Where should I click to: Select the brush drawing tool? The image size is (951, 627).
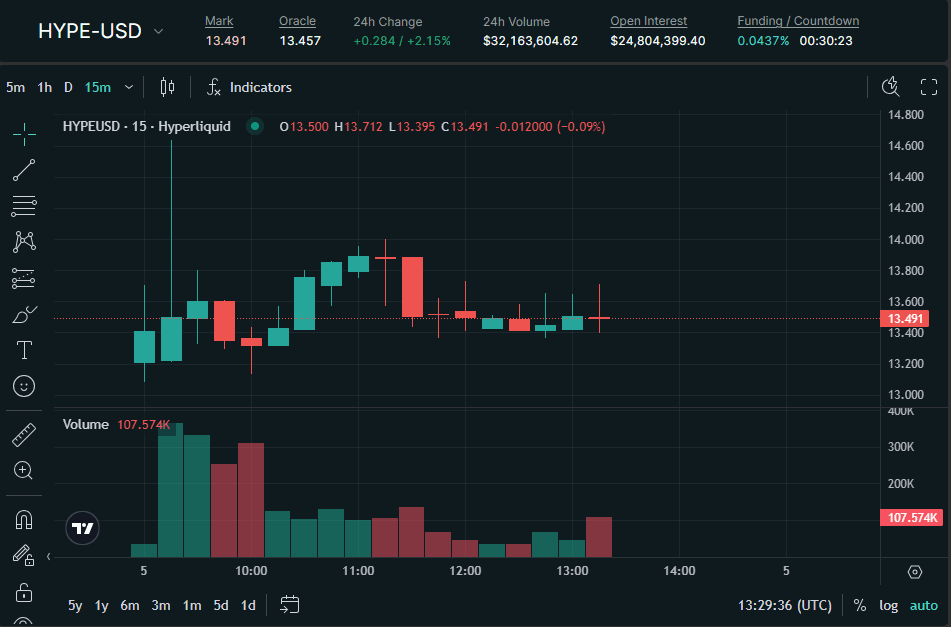pos(24,314)
